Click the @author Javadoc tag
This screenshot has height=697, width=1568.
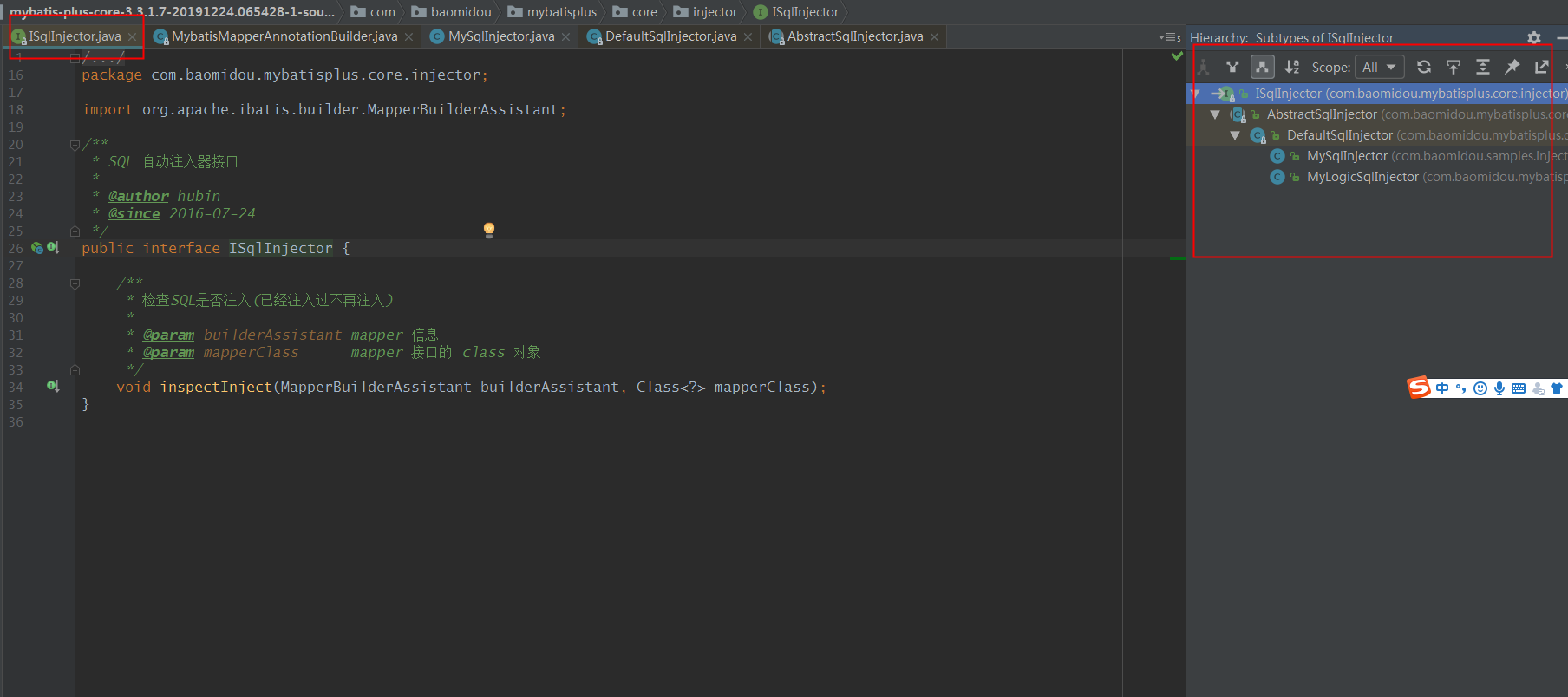click(139, 196)
